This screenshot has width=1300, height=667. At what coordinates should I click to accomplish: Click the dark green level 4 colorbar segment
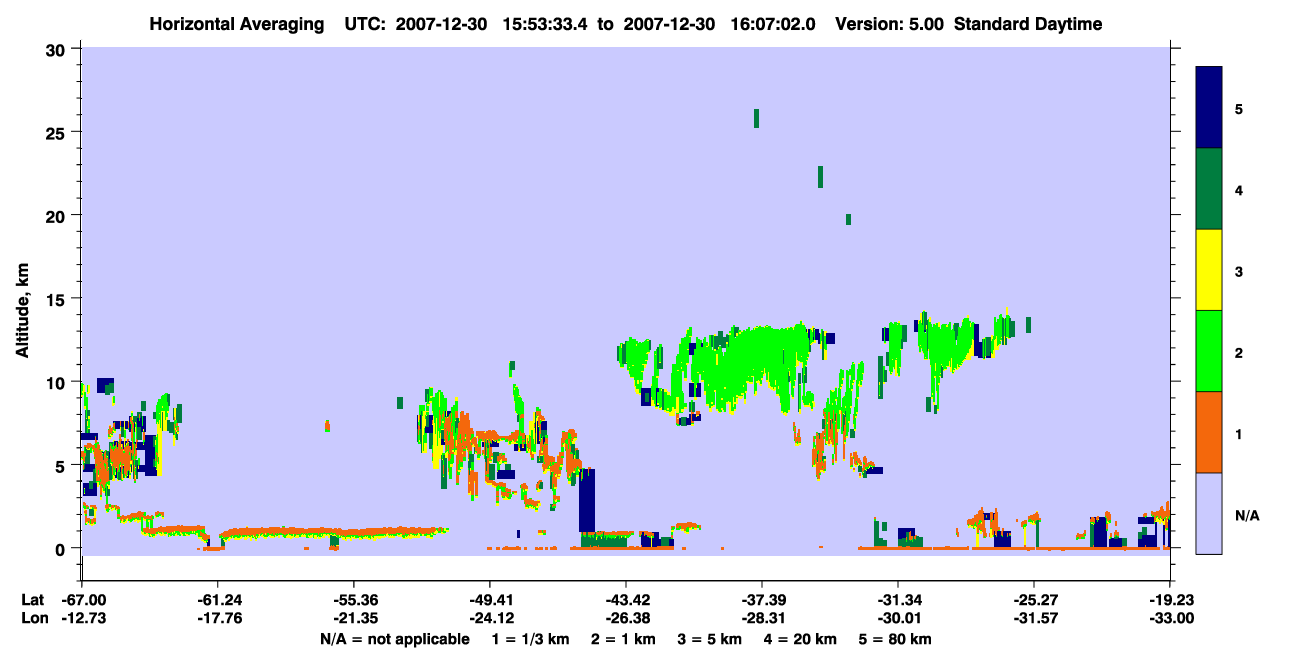(x=1209, y=189)
